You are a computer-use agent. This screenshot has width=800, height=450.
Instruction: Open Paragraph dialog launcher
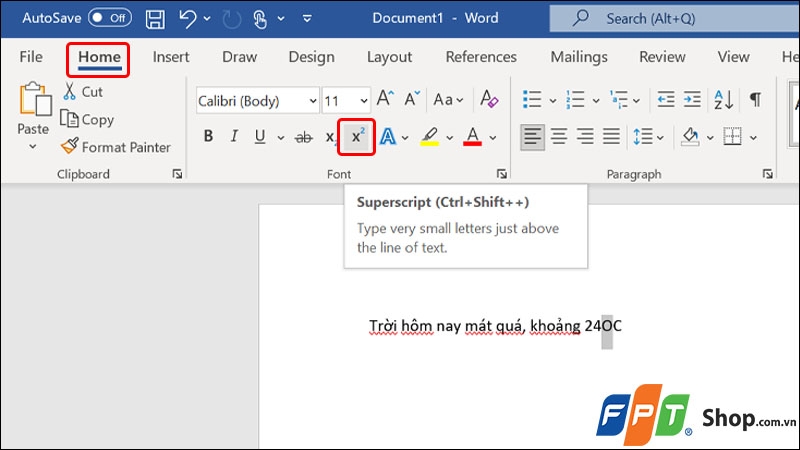767,174
